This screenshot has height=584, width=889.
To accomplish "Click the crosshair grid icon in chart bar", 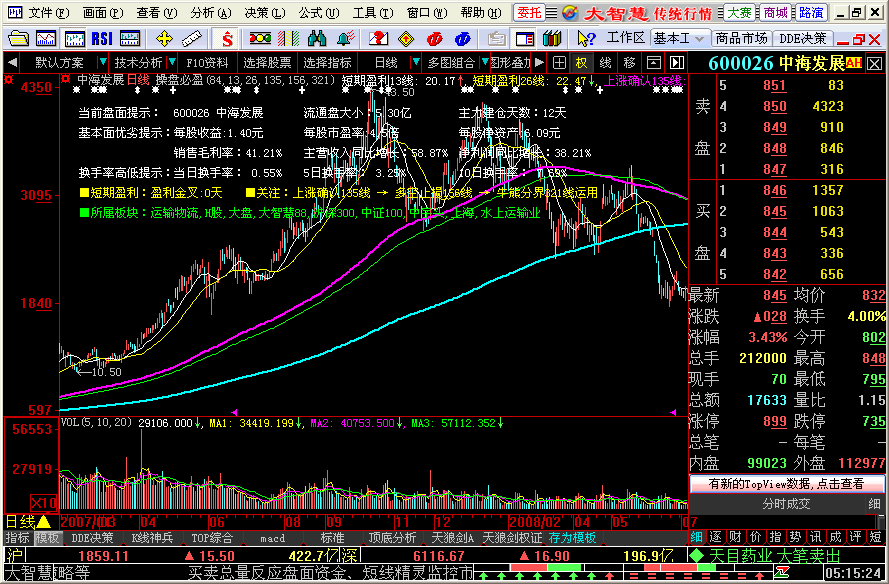I will pos(560,62).
